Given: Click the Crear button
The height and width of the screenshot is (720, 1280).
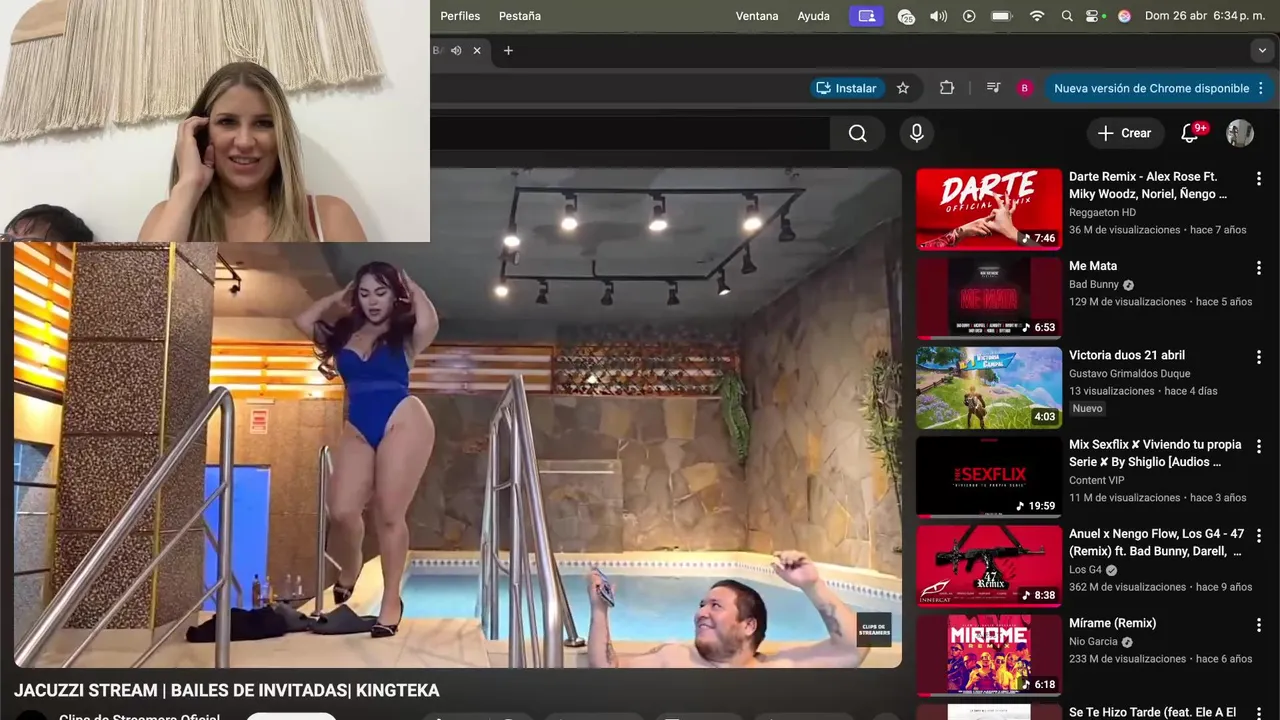Looking at the screenshot, I should (x=1124, y=133).
